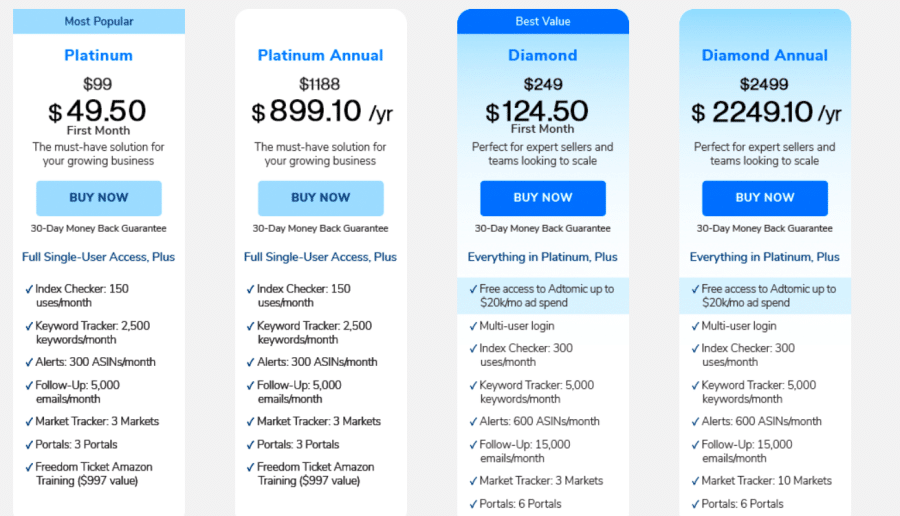Click checkmark beside Diamond Annual Market Tracker: 10 Markets
Viewport: 900px width, 516px height.
pyautogui.click(x=695, y=481)
